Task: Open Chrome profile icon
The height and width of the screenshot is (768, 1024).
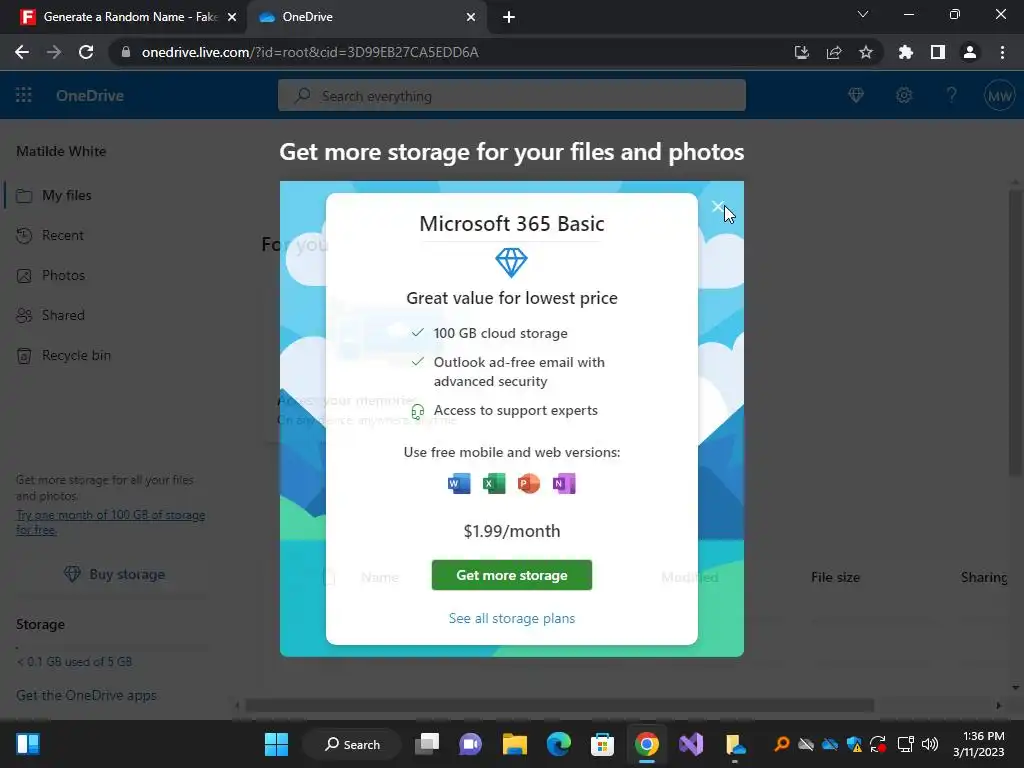Action: (x=969, y=52)
